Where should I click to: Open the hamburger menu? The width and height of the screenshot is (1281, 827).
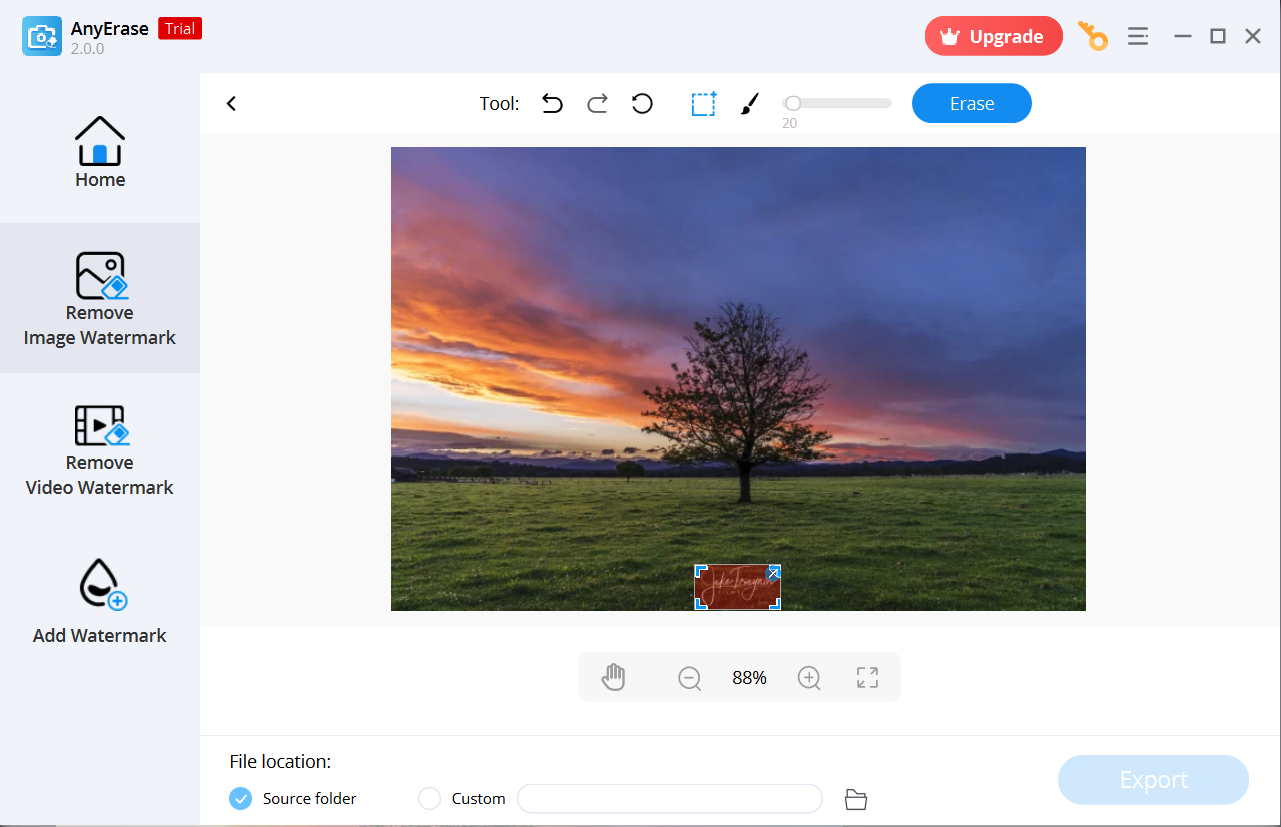coord(1138,36)
